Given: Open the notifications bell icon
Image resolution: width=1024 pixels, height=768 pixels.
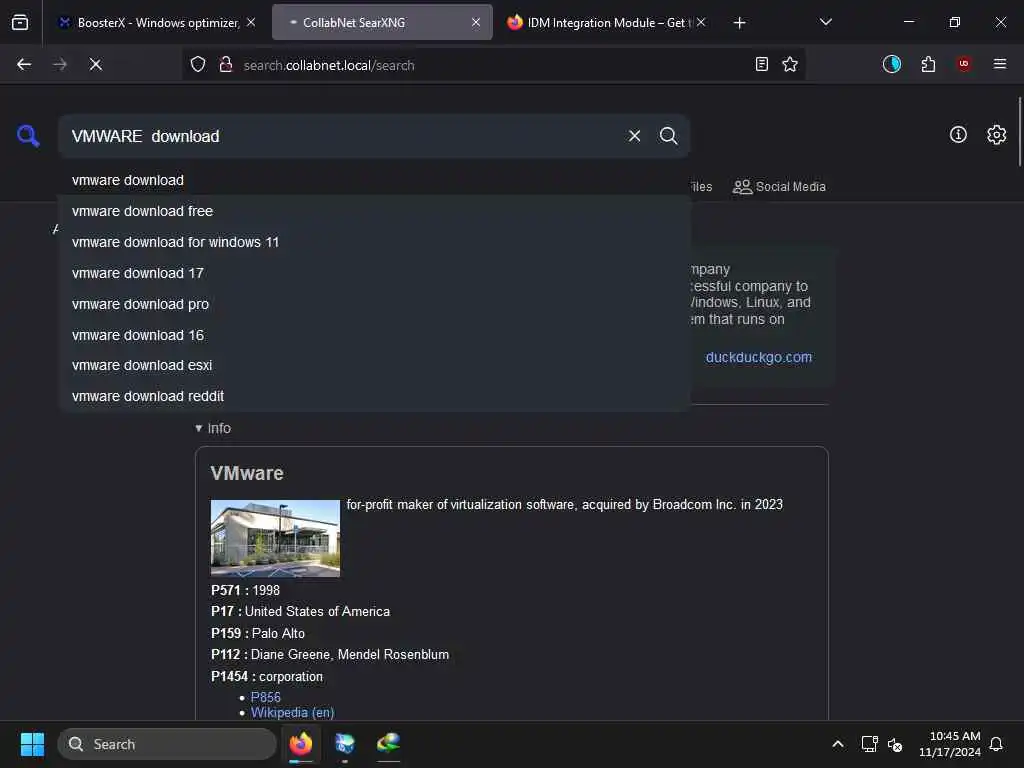Looking at the screenshot, I should [x=996, y=744].
